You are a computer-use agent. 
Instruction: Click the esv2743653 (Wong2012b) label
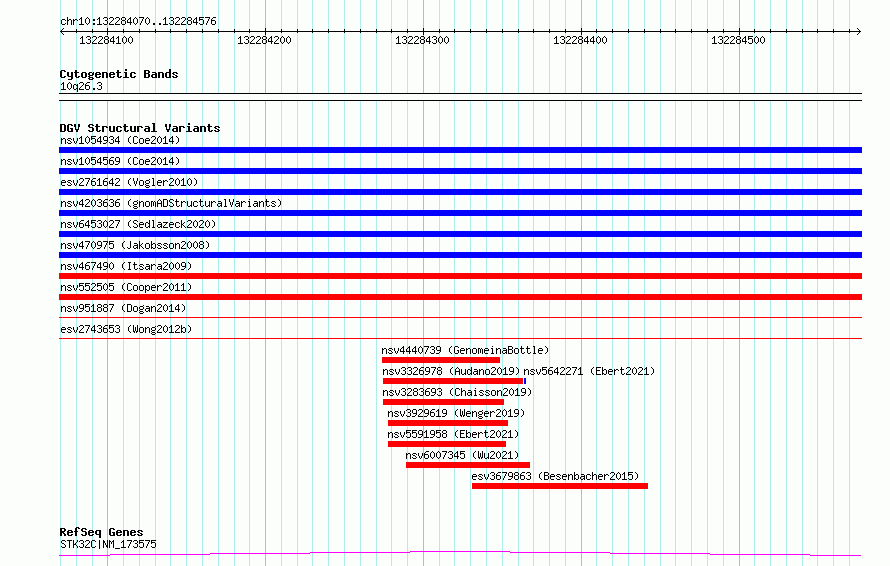(x=126, y=329)
